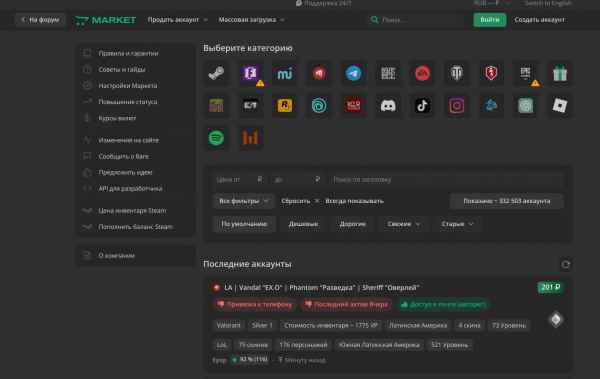600x379 pixels.
Task: Focus the price до input field
Action: click(298, 179)
